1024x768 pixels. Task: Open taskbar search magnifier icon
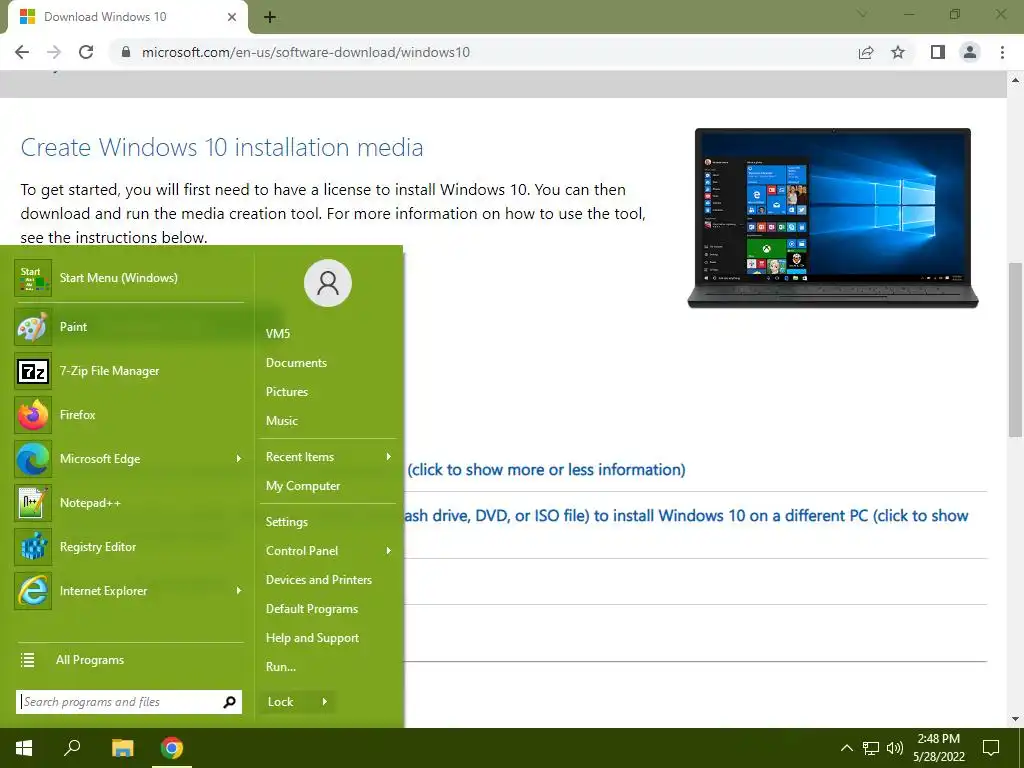pos(72,747)
